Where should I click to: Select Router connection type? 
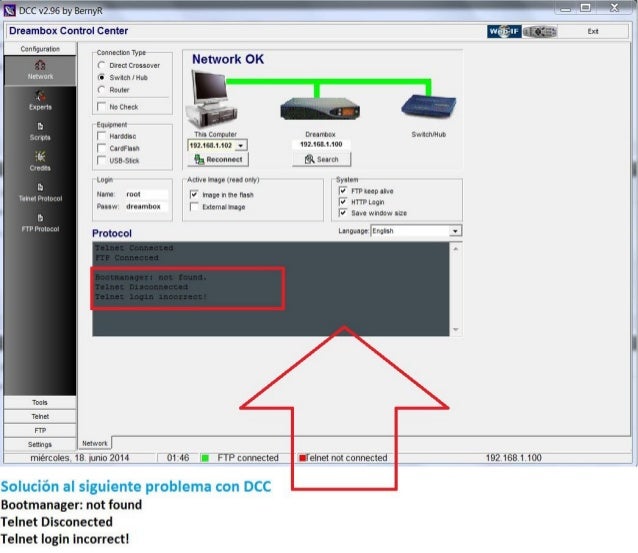pyautogui.click(x=102, y=90)
